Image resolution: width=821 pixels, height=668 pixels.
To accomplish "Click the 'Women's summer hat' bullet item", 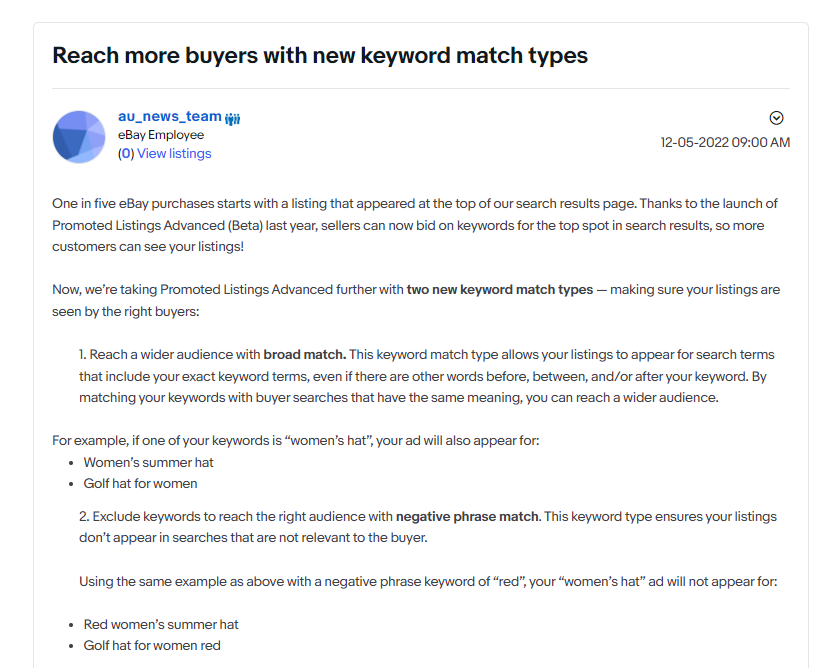I will [149, 462].
